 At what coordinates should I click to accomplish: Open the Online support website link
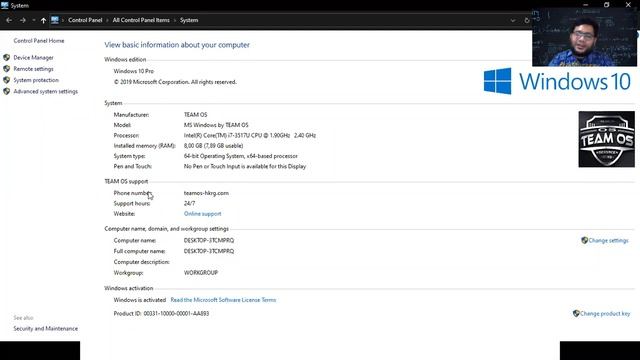[202, 214]
